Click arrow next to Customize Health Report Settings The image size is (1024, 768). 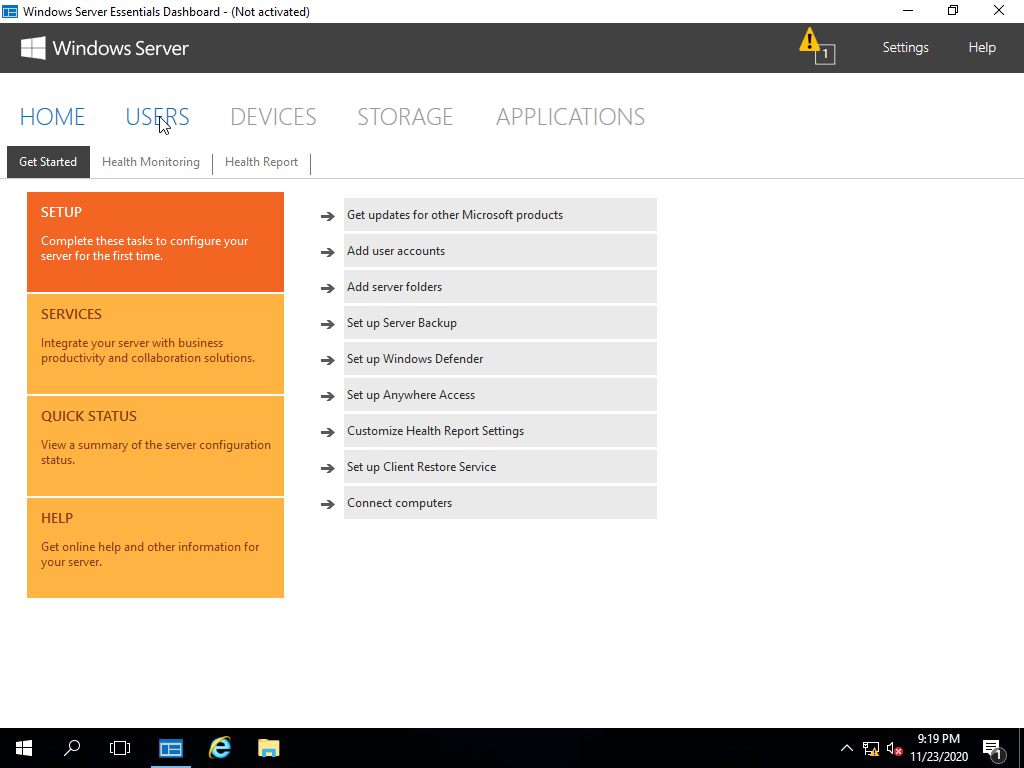coord(328,432)
